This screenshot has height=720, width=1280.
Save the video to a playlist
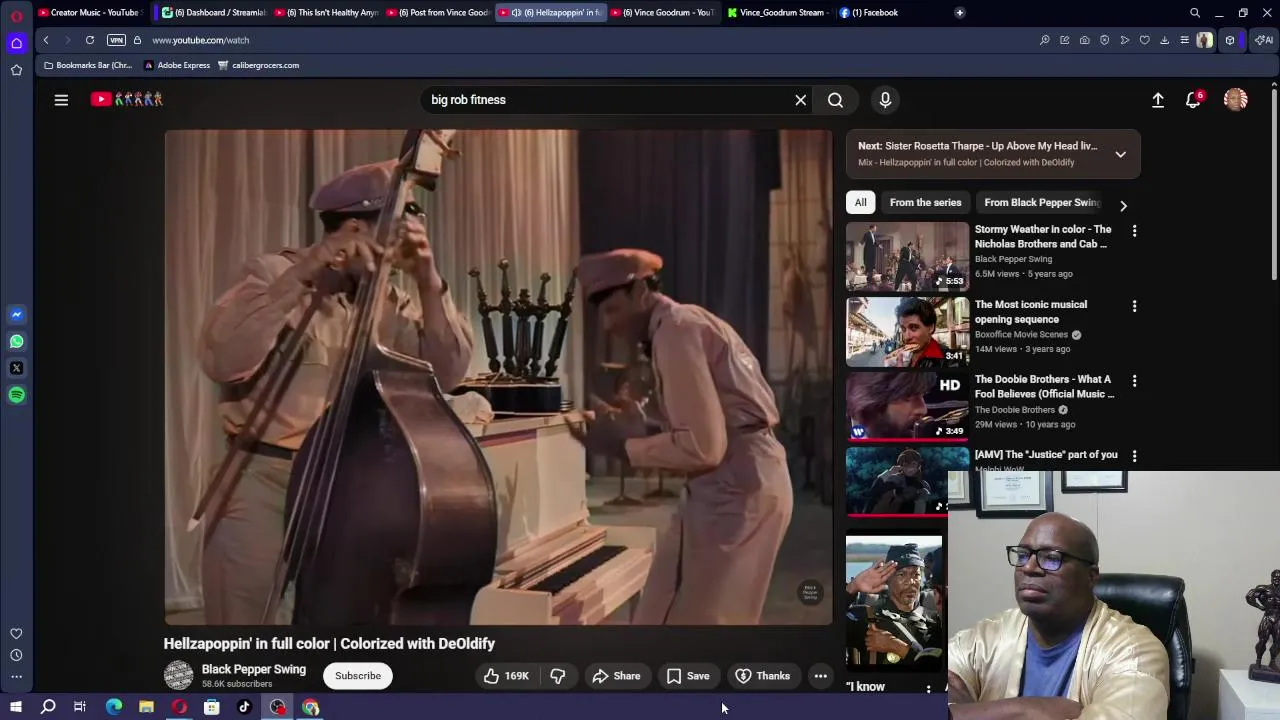(x=688, y=676)
